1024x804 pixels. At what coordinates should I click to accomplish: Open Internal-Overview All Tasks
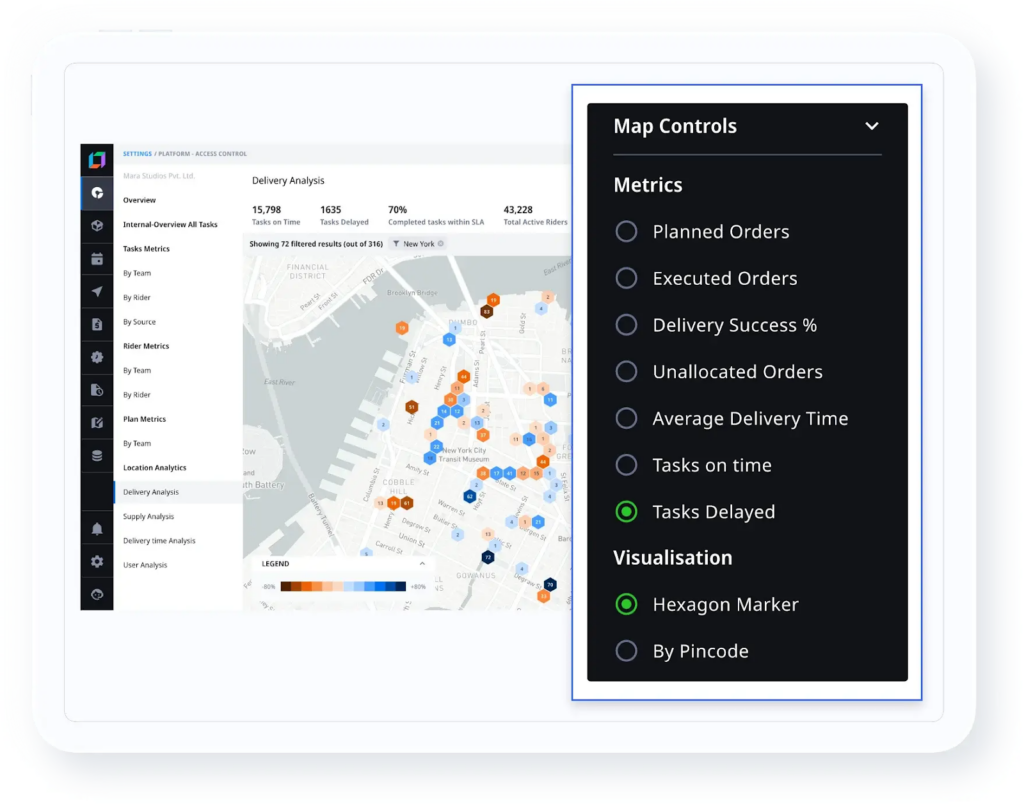tap(169, 224)
